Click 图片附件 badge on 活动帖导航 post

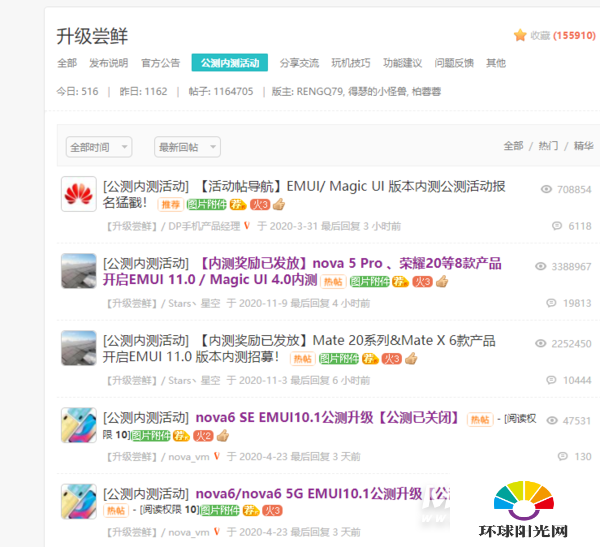coord(207,205)
